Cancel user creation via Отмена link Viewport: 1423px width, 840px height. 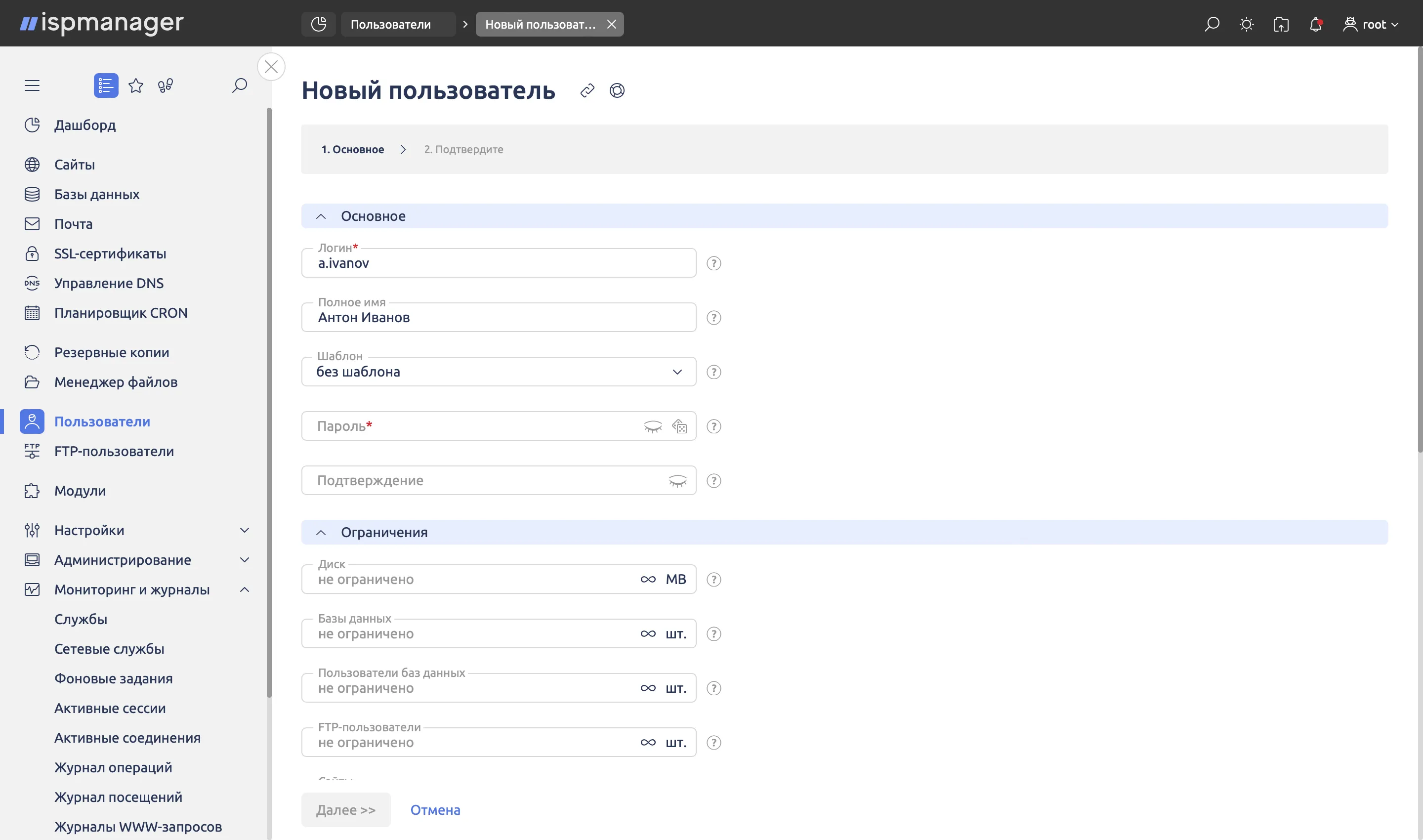[435, 809]
